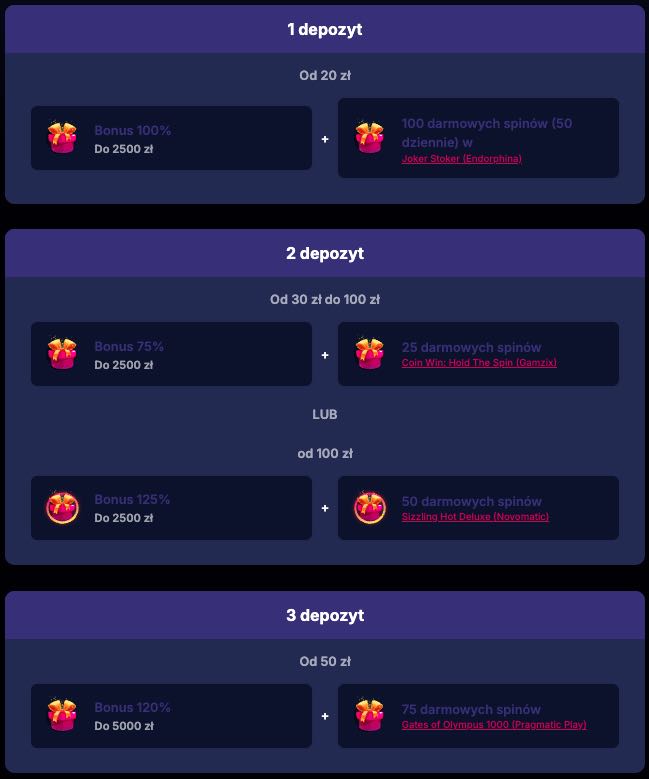Click the 3 depozyt header
Image resolution: width=649 pixels, height=779 pixels.
(x=325, y=616)
